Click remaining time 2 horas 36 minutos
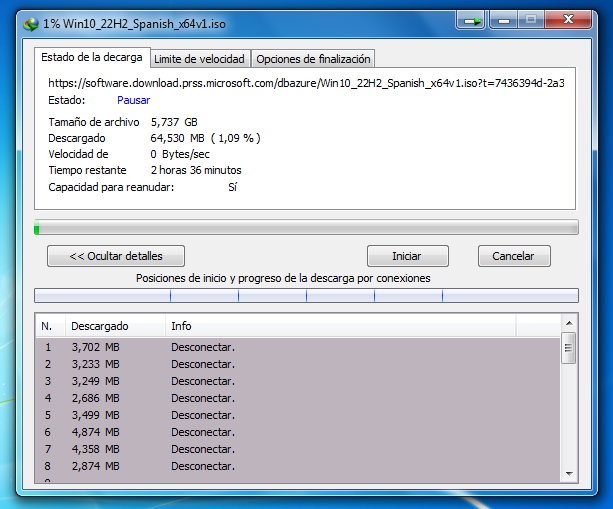The image size is (613, 509). click(x=196, y=170)
